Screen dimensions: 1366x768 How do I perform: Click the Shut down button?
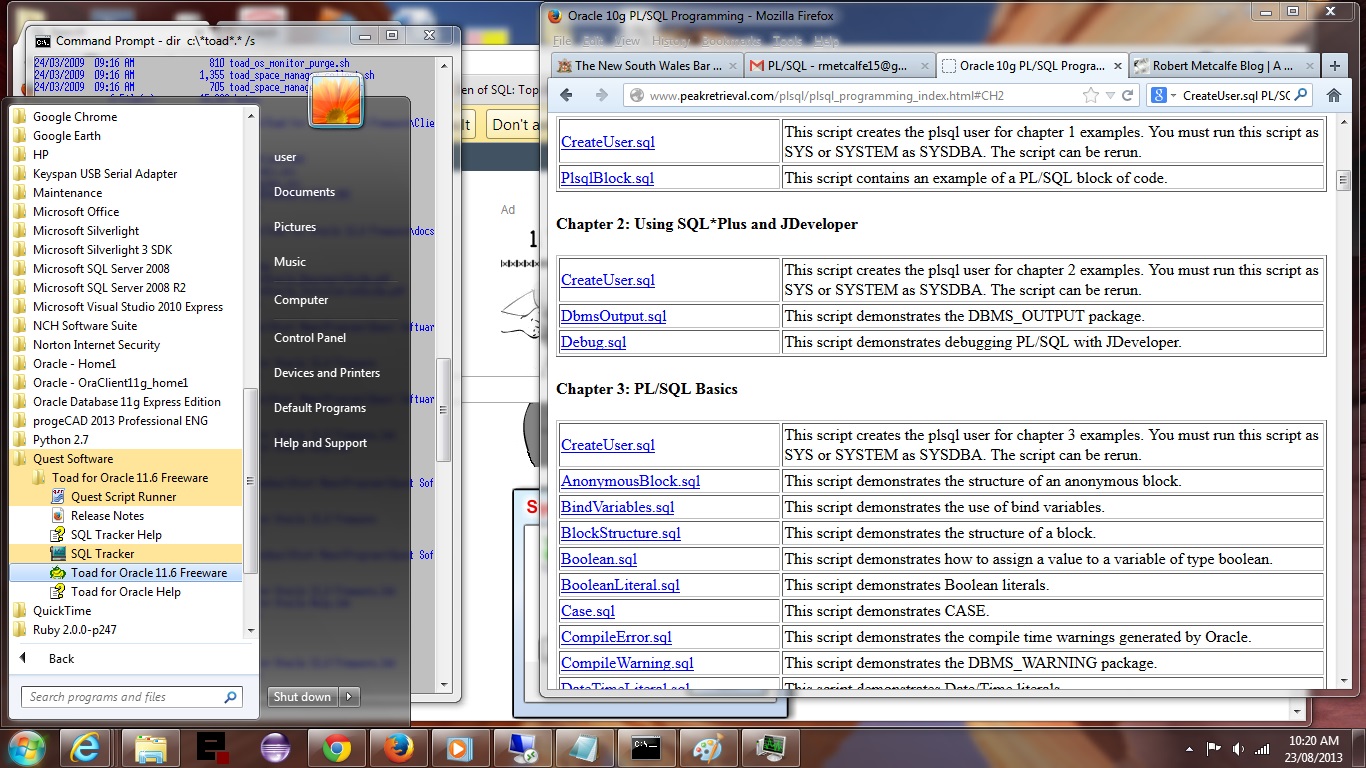[303, 697]
